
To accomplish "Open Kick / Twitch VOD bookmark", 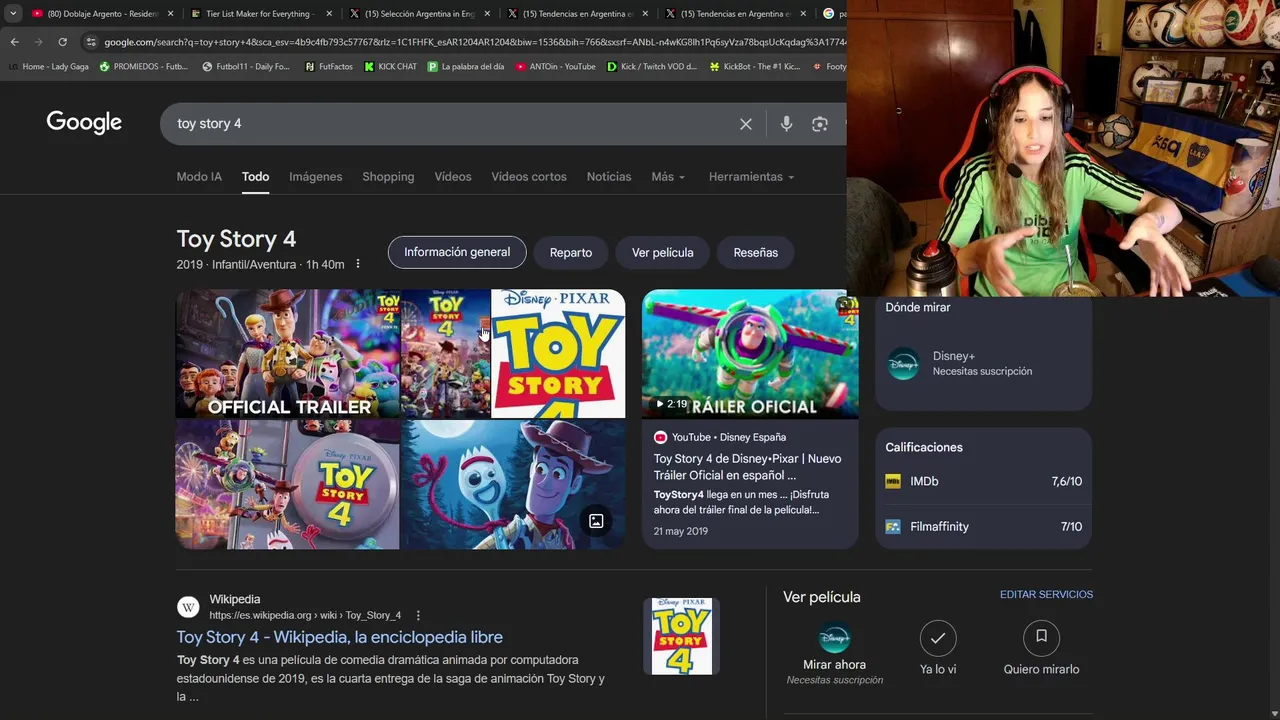I will 653,67.
